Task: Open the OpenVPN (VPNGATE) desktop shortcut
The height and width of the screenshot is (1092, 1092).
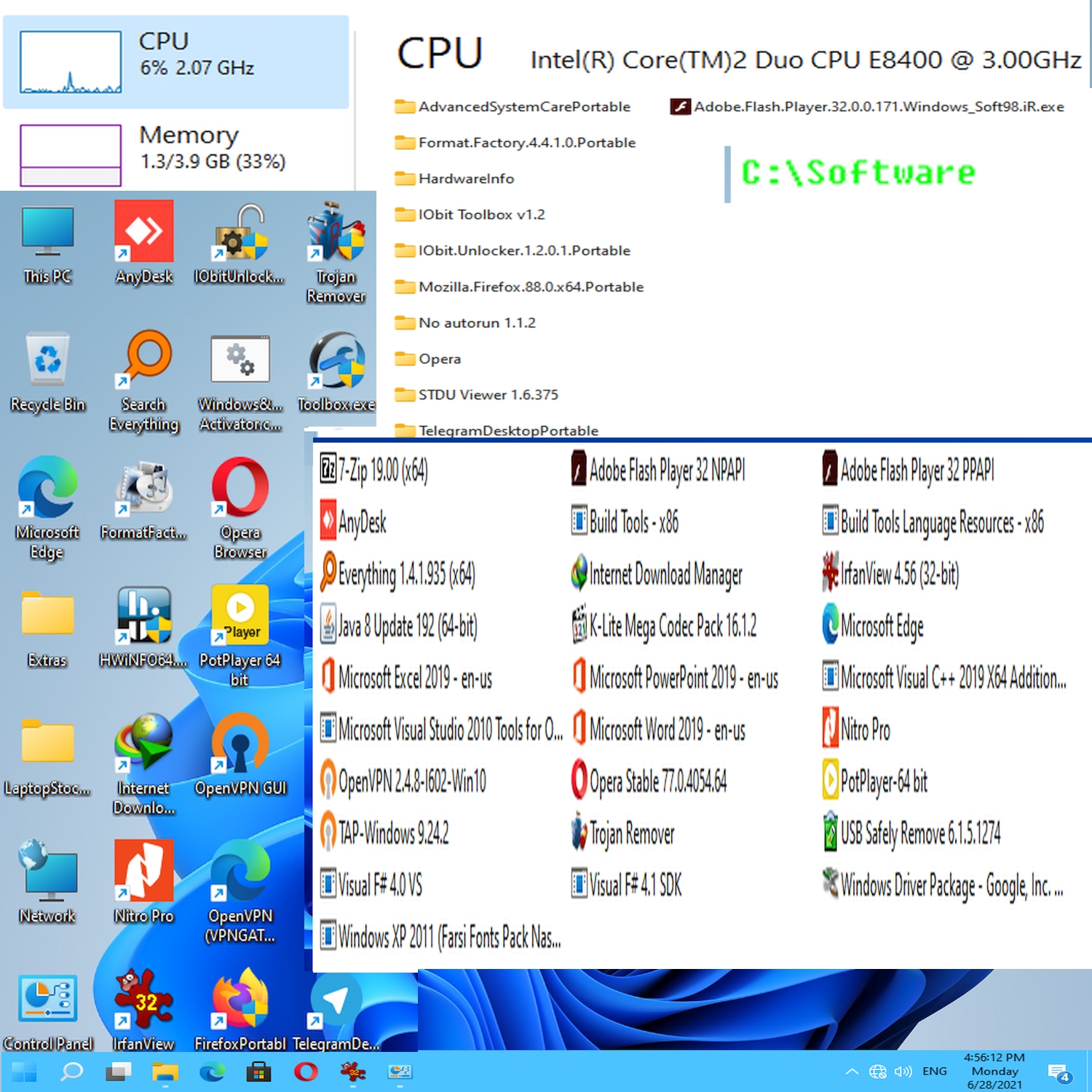Action: [x=240, y=893]
